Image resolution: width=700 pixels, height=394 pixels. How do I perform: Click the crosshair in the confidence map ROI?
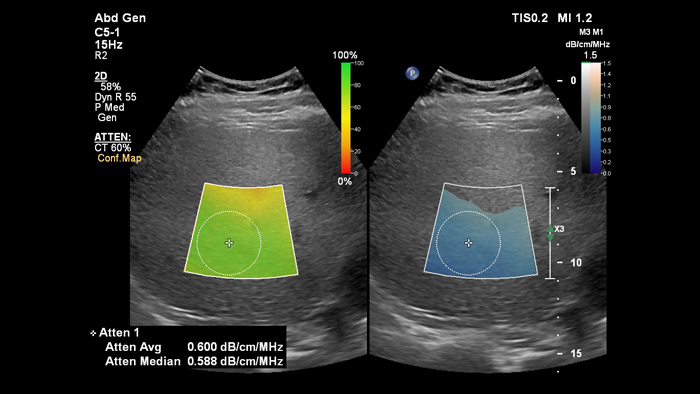click(229, 243)
